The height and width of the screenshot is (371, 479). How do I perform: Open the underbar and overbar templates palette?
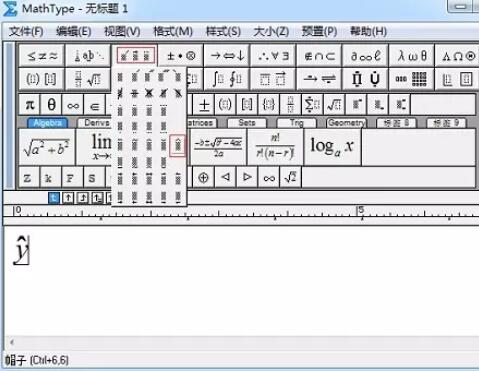coord(273,79)
